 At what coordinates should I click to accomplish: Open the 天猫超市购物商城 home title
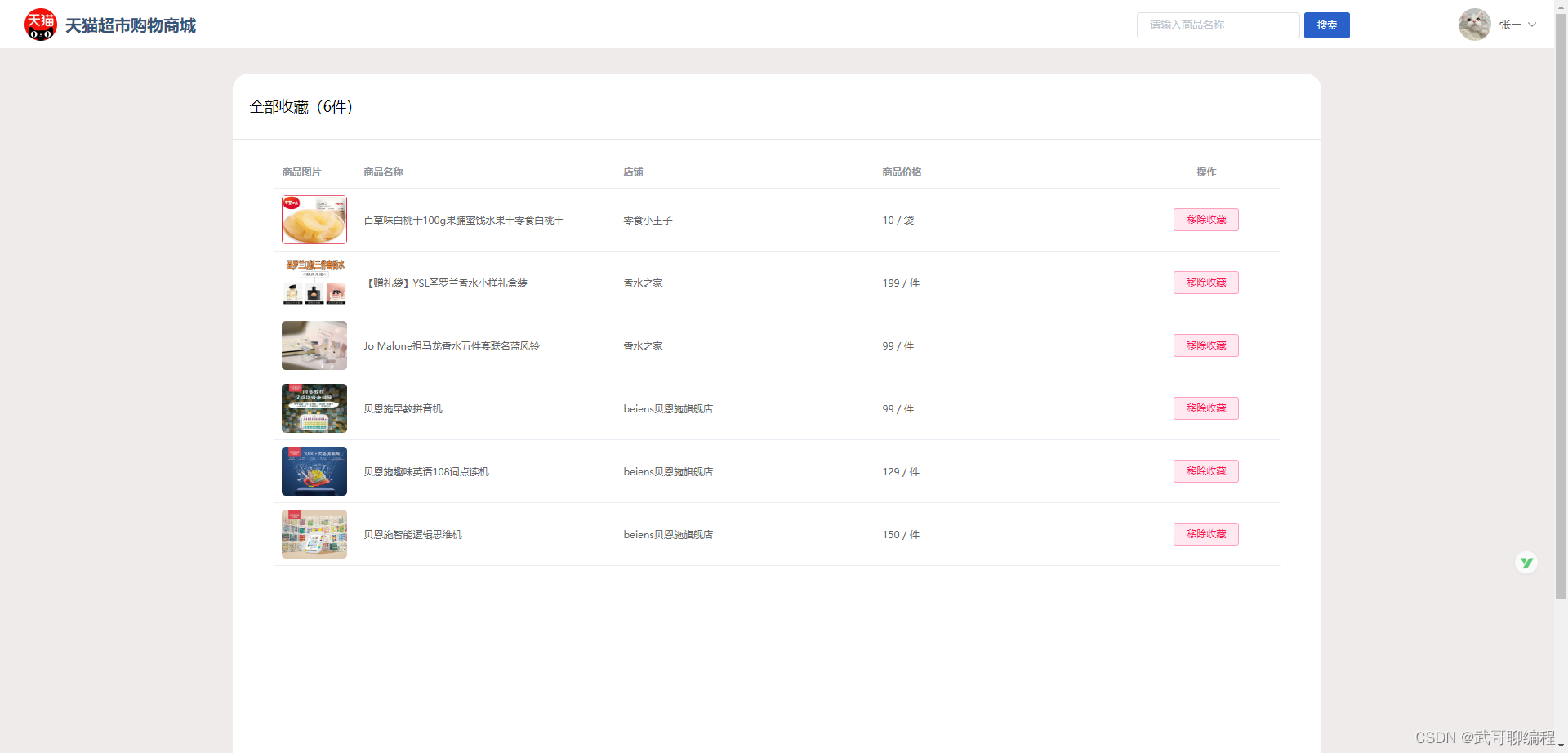(131, 25)
